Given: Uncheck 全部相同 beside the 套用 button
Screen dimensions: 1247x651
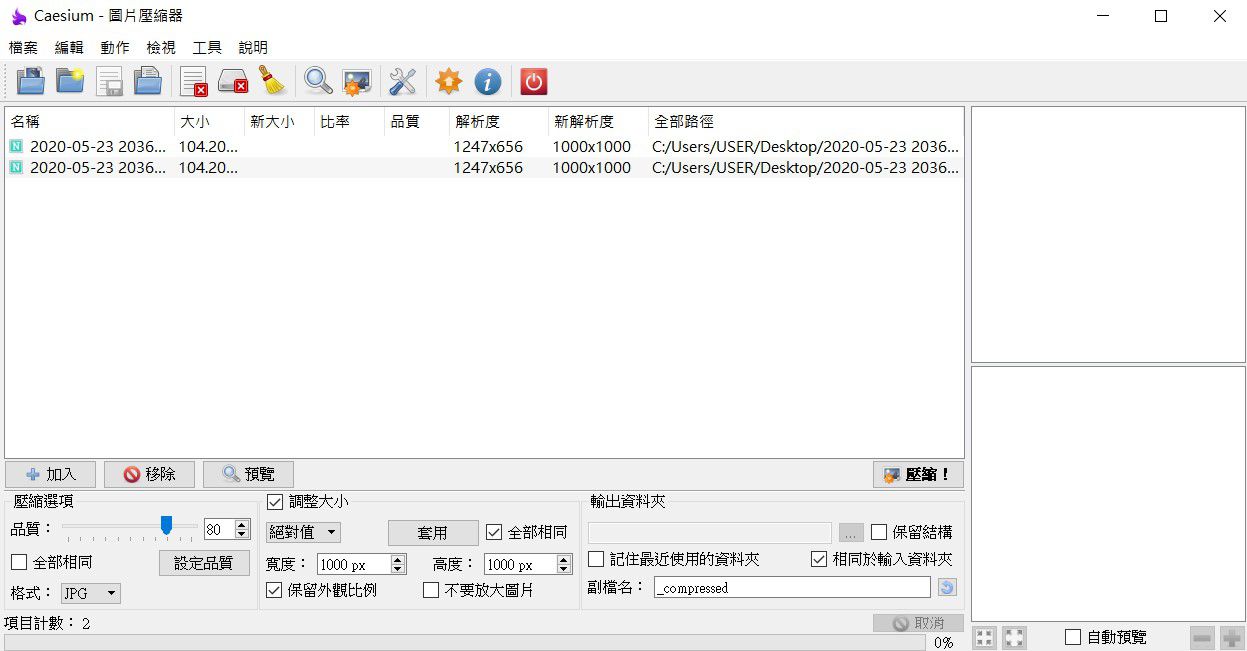Looking at the screenshot, I should tap(494, 532).
